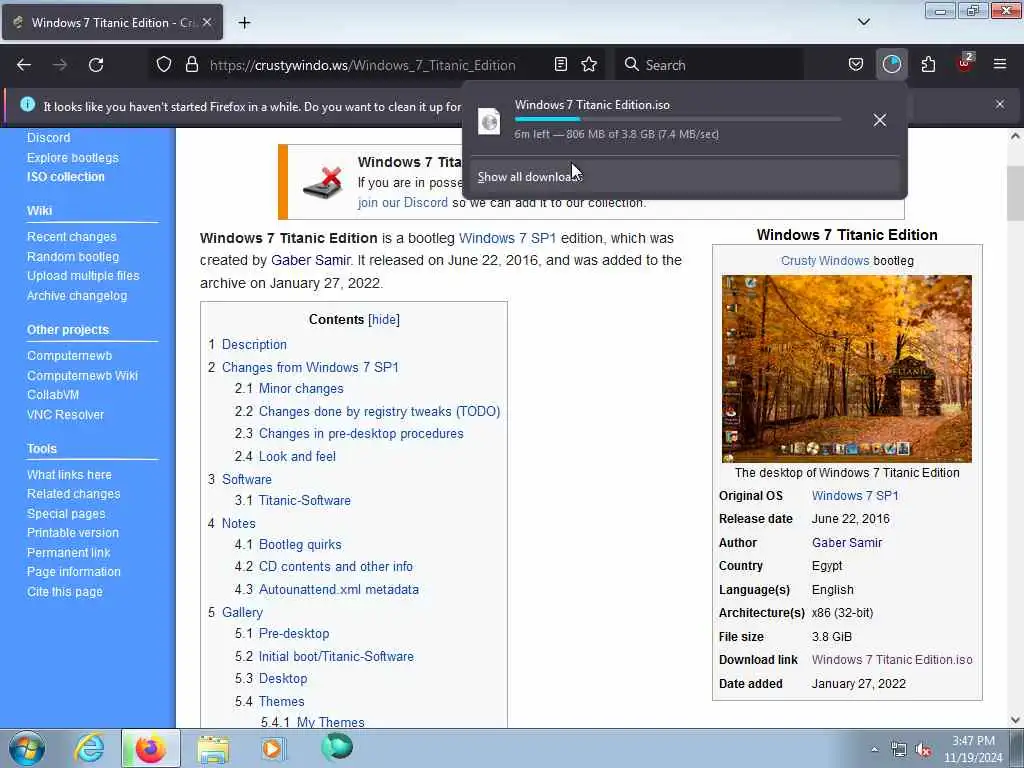Image resolution: width=1024 pixels, height=768 pixels.
Task: Open Page information link
Action: [x=74, y=572]
